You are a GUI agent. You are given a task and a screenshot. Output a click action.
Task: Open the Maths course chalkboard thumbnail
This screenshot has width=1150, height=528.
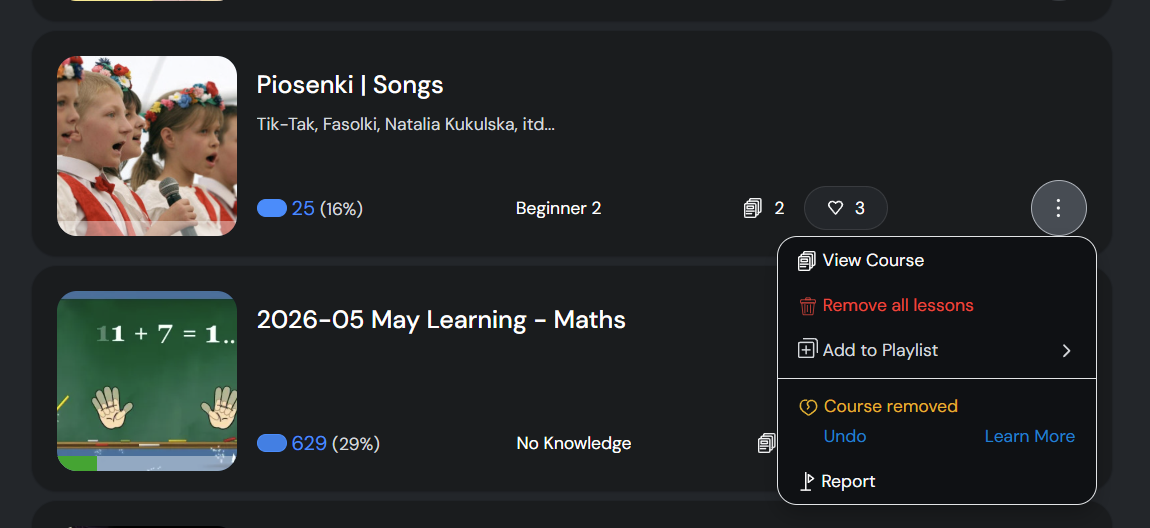(147, 381)
